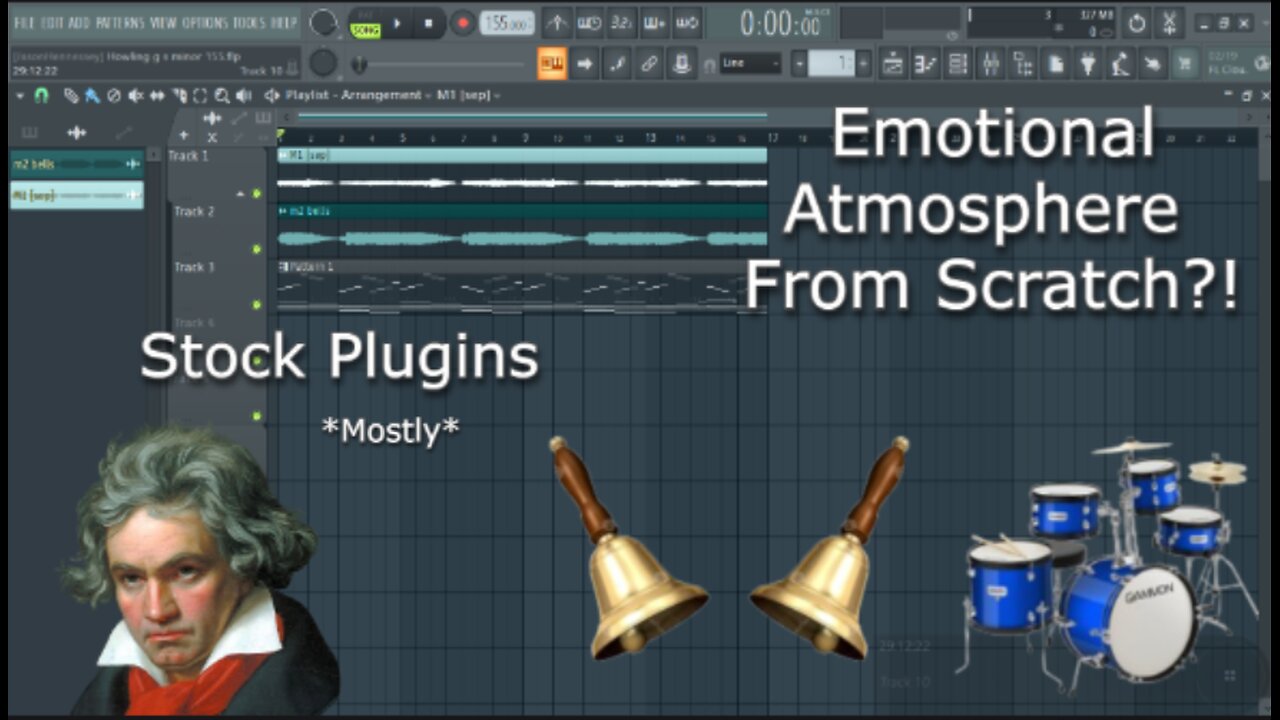Open the ADD menu
Viewport: 1280px width, 720px height.
click(78, 22)
